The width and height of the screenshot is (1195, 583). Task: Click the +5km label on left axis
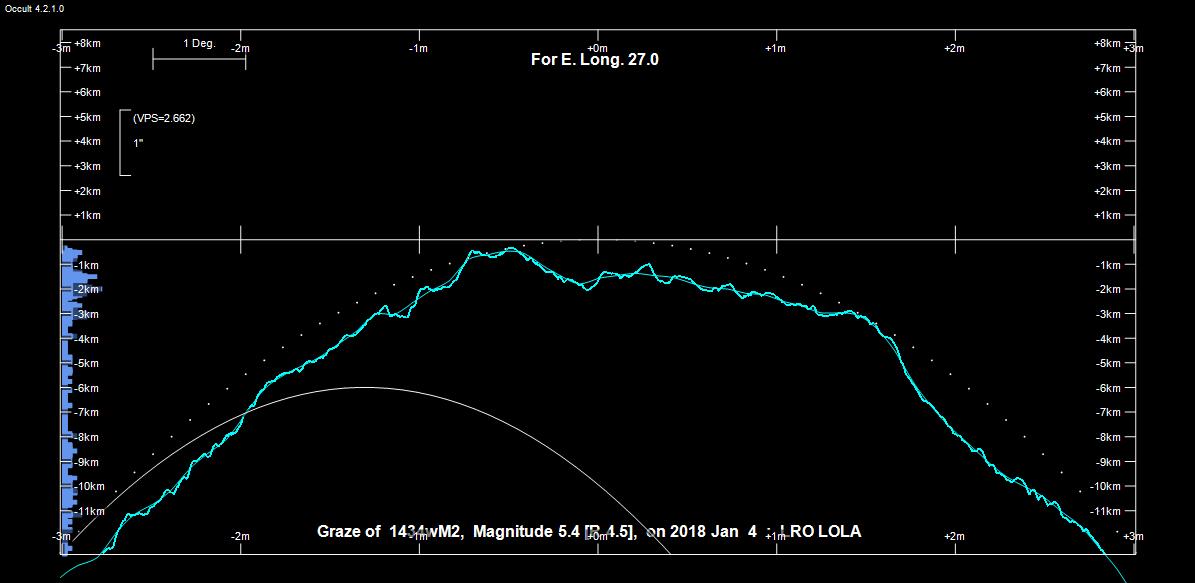point(87,117)
